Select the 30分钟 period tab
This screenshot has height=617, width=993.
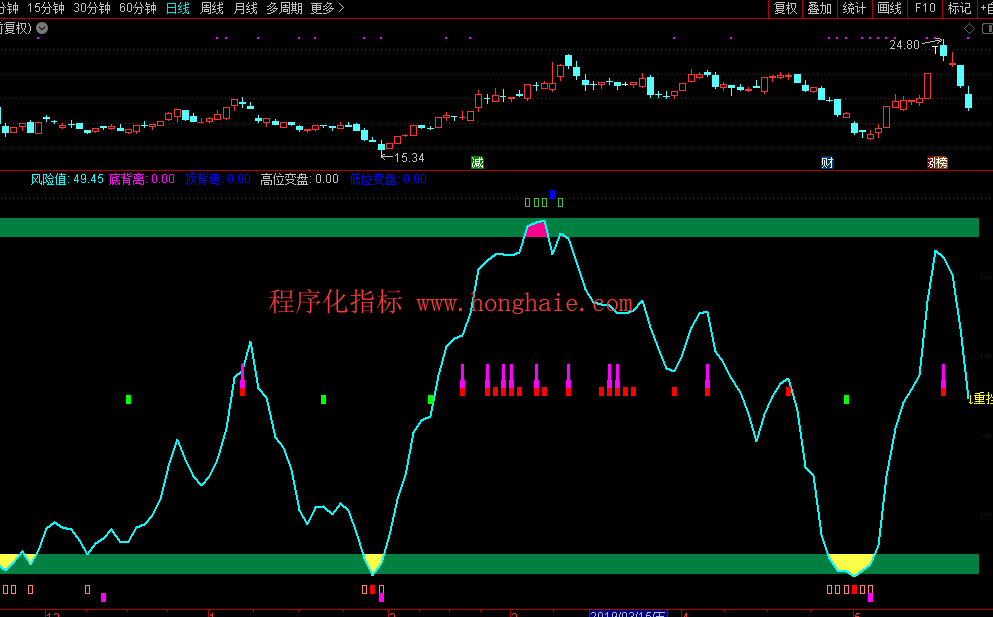pyautogui.click(x=91, y=8)
